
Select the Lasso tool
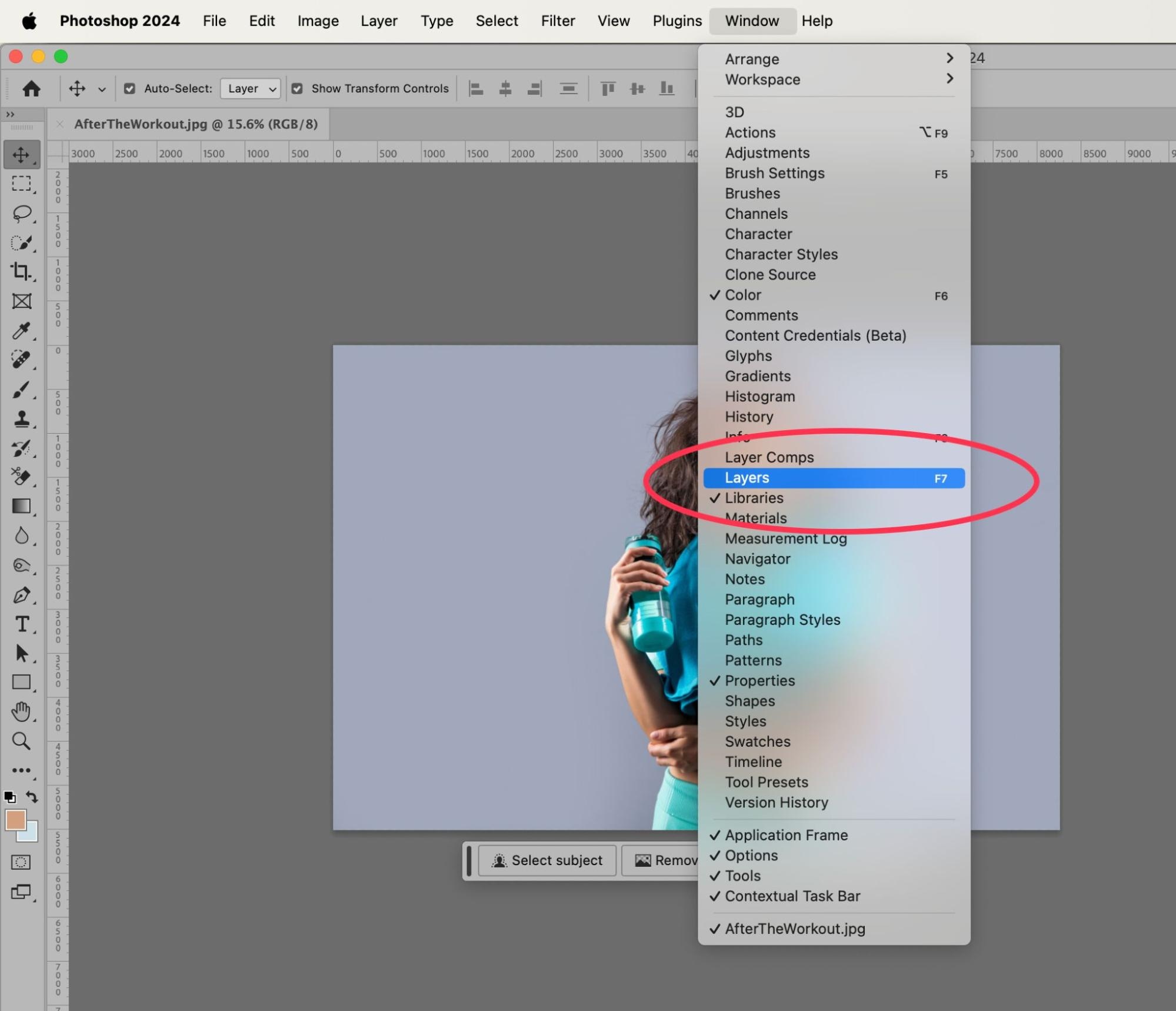22,213
